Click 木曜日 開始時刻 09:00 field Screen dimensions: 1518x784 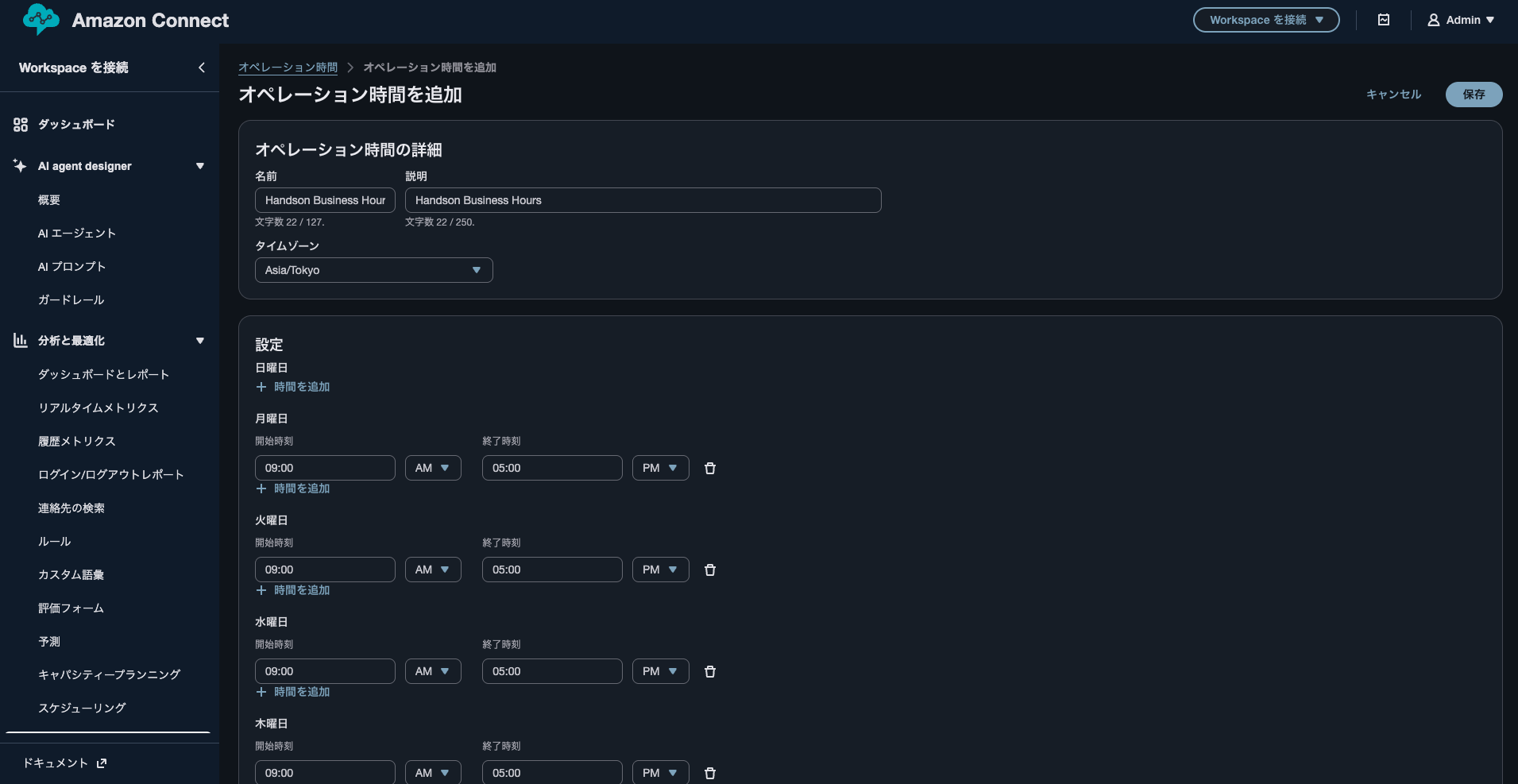click(x=325, y=773)
